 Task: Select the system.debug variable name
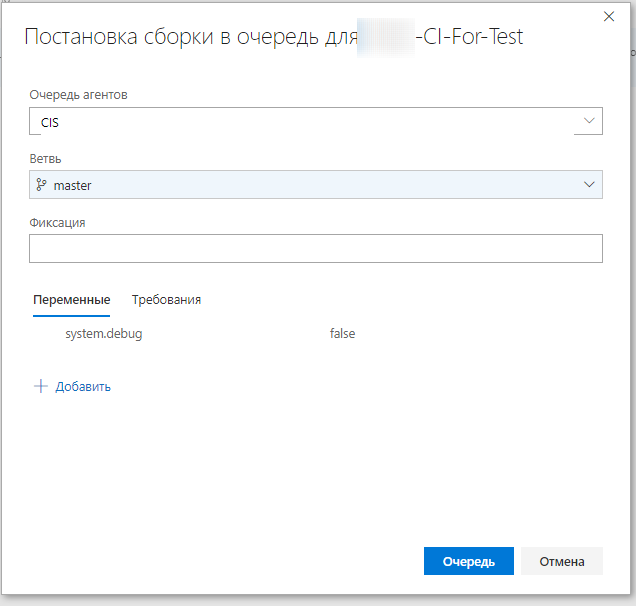(104, 334)
